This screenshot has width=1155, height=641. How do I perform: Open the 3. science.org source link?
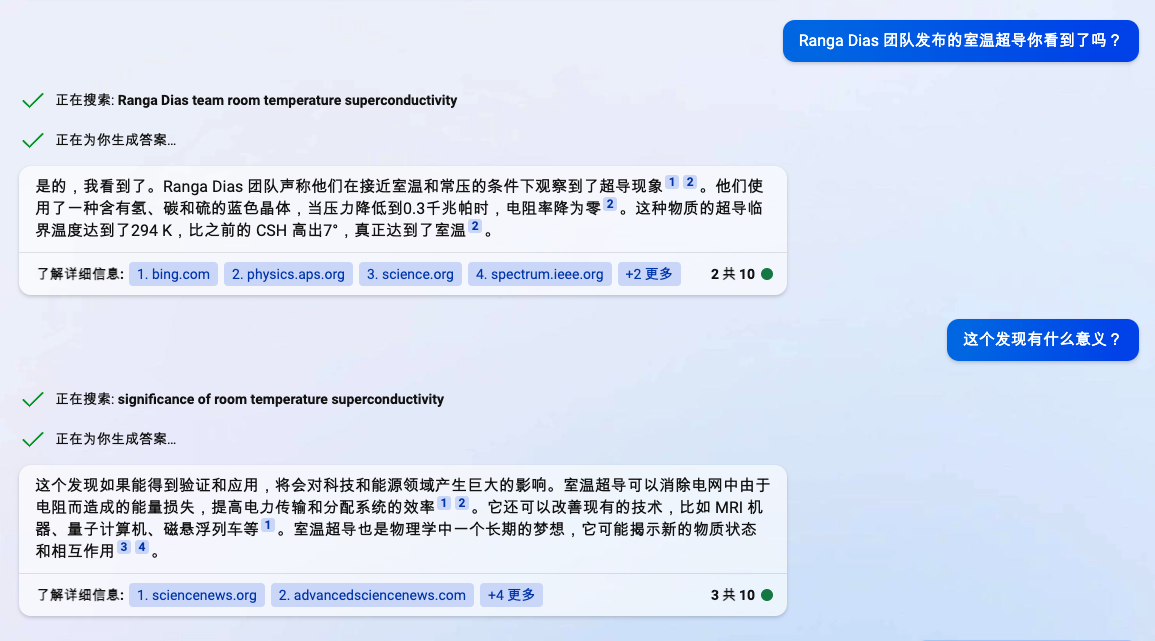[410, 274]
